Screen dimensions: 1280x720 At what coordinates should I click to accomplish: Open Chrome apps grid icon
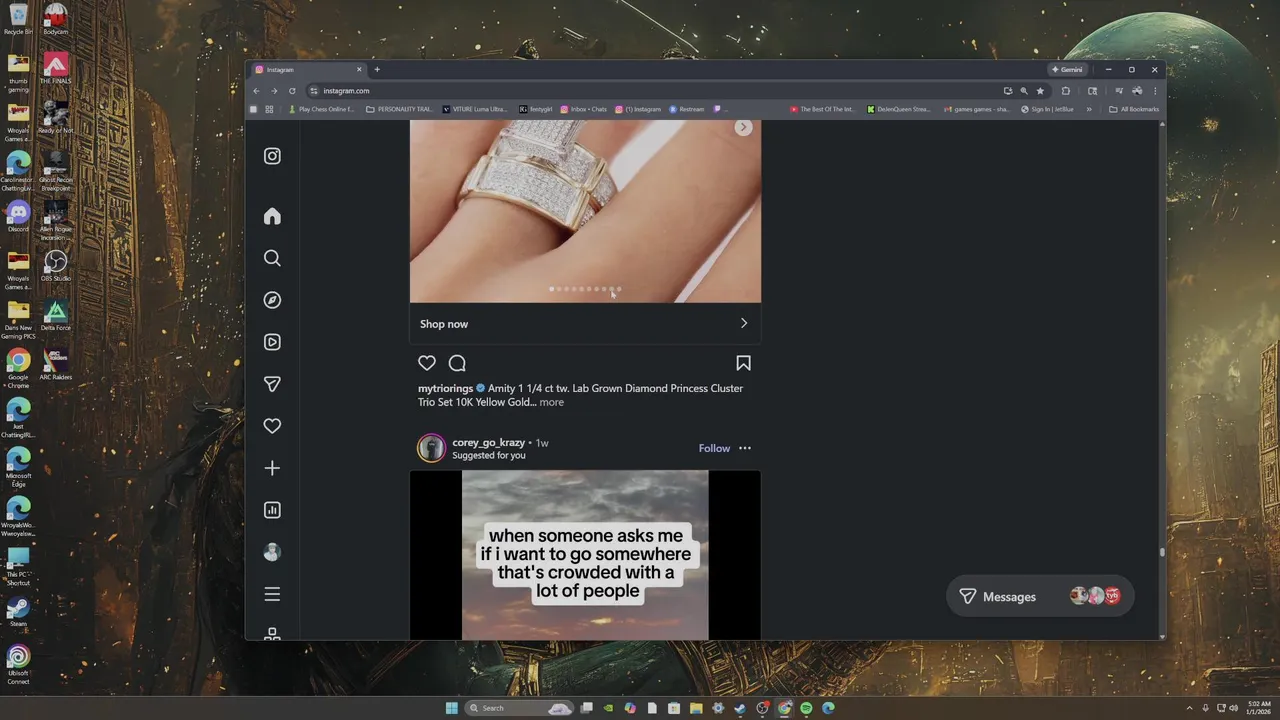269,109
